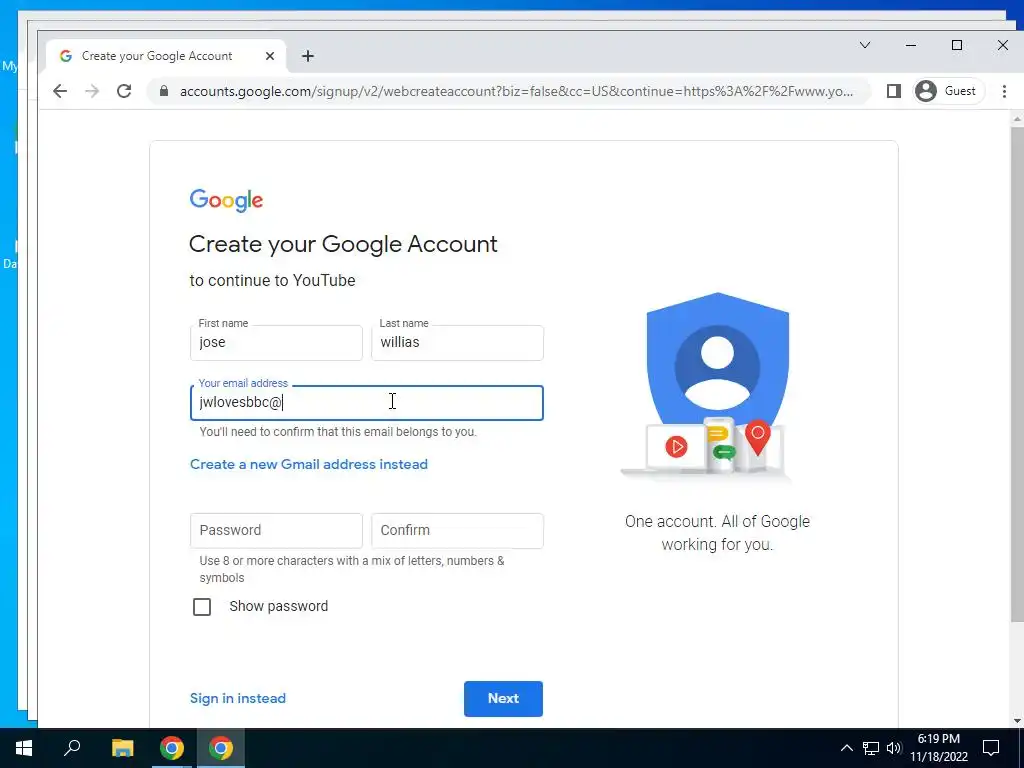
Task: Click the Password field
Action: point(276,530)
